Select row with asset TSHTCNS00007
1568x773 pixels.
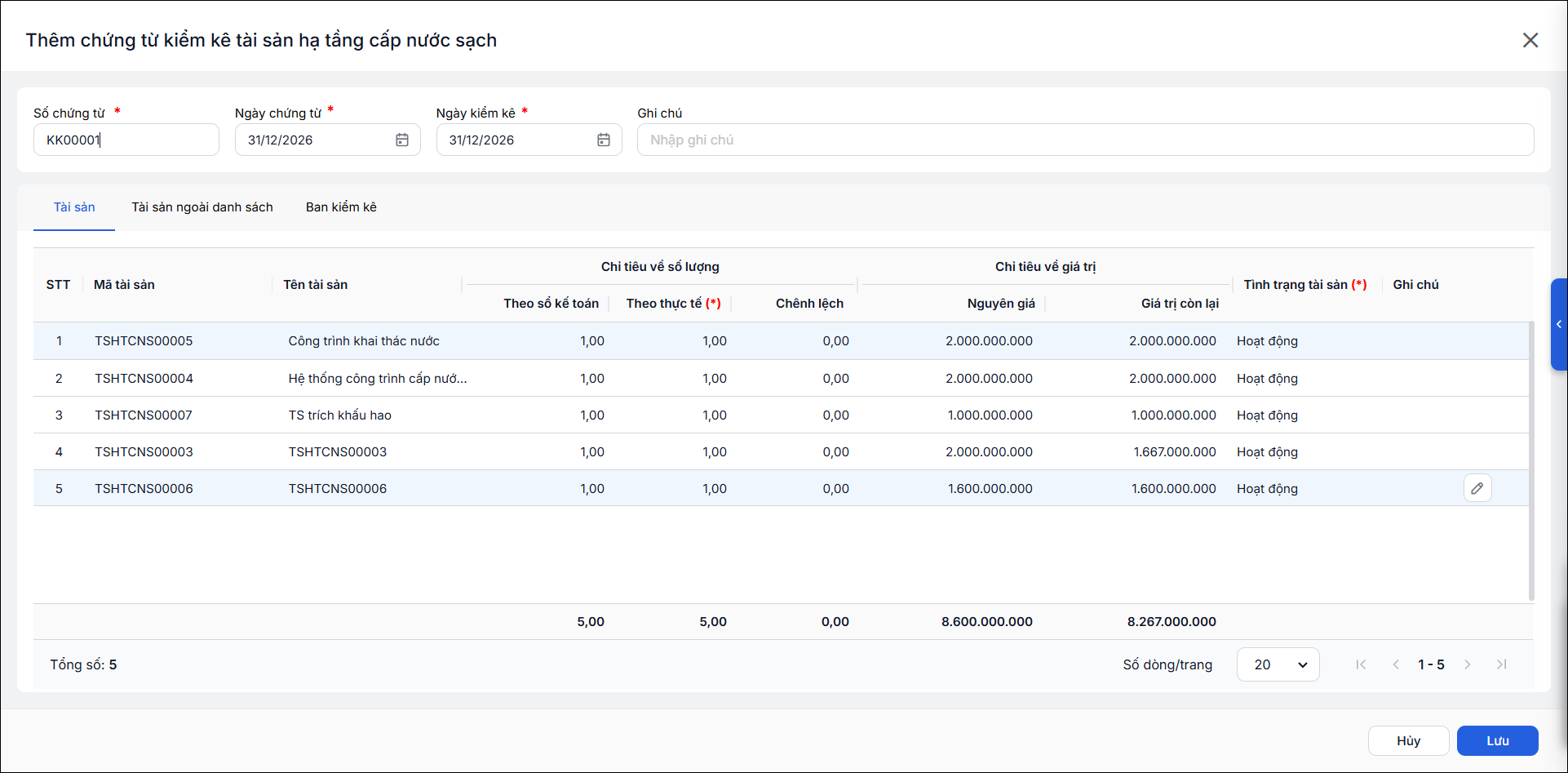[x=781, y=415]
